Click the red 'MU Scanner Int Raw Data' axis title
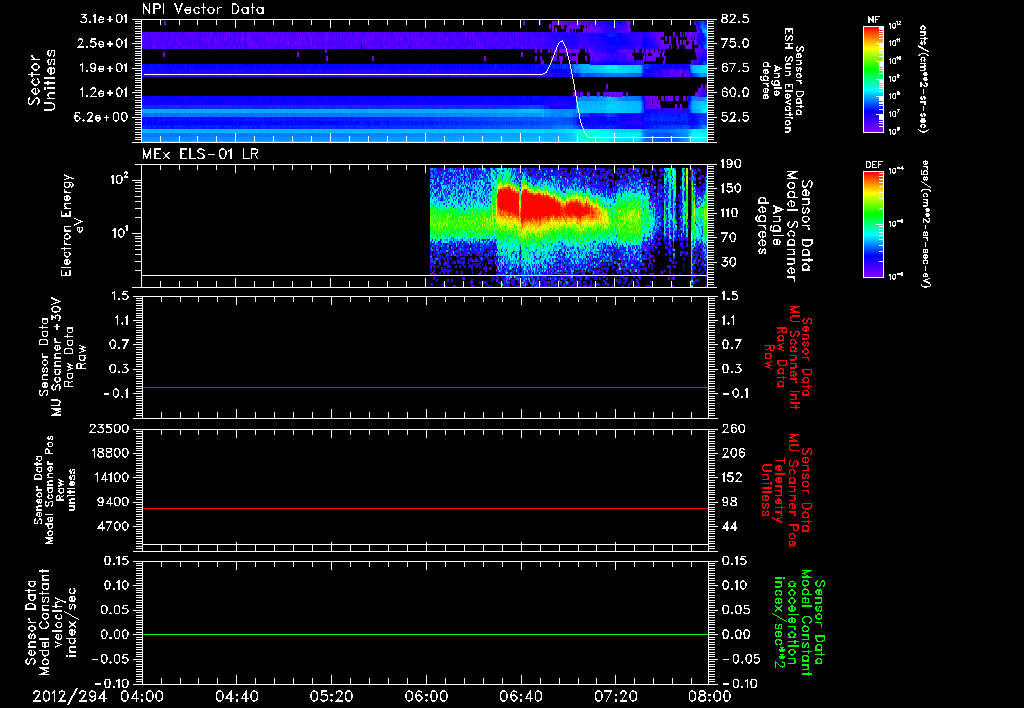Viewport: 1024px width, 708px height. [x=789, y=357]
